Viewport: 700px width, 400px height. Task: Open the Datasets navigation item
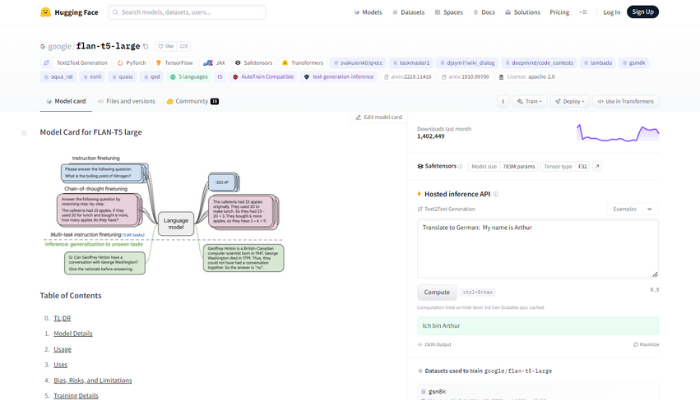pos(408,12)
